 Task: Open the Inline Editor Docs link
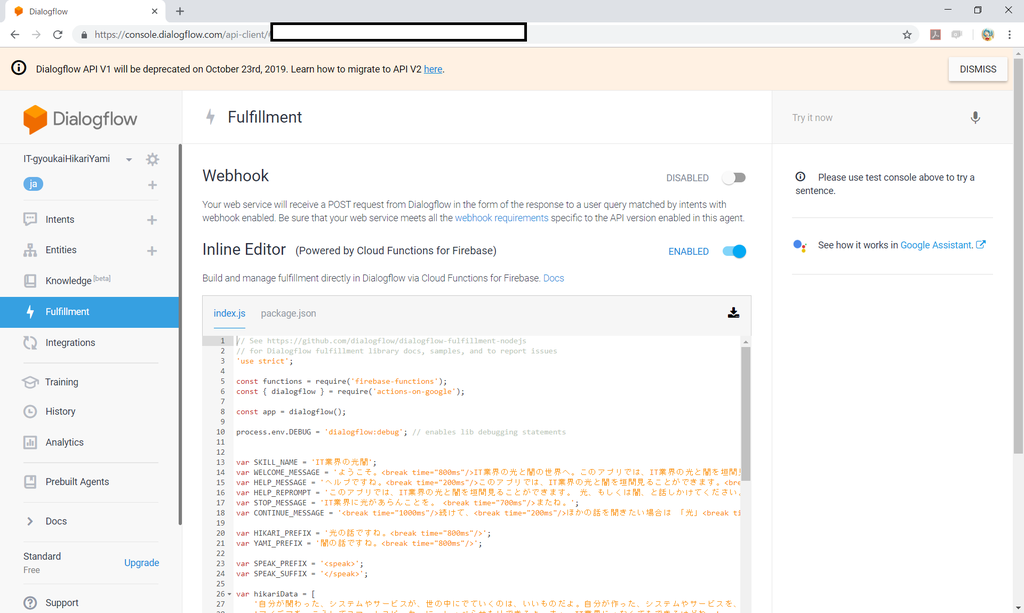tap(553, 278)
